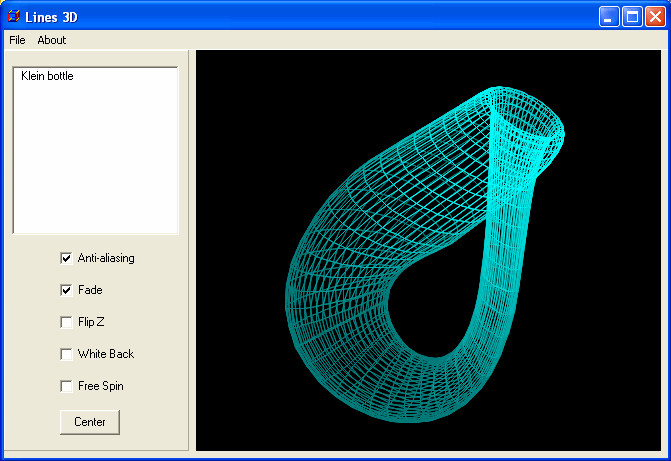Close the Lines 3D window
The image size is (671, 461).
[655, 17]
